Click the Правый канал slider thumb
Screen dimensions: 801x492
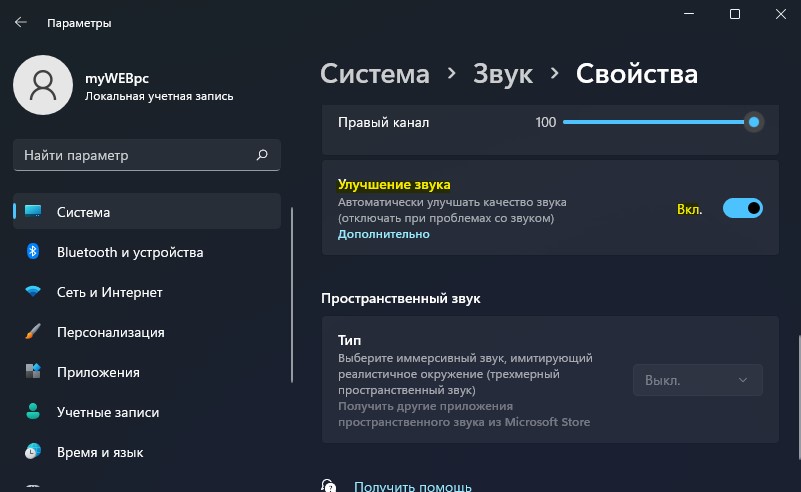753,122
